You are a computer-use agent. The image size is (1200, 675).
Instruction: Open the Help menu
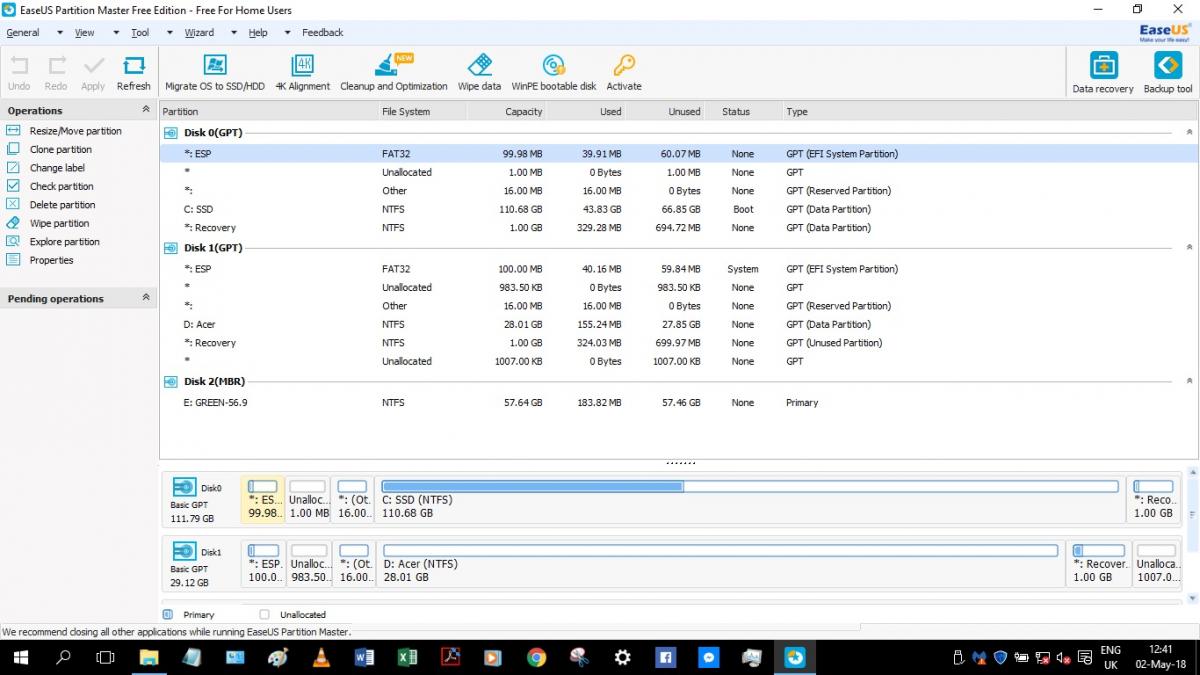pyautogui.click(x=258, y=32)
